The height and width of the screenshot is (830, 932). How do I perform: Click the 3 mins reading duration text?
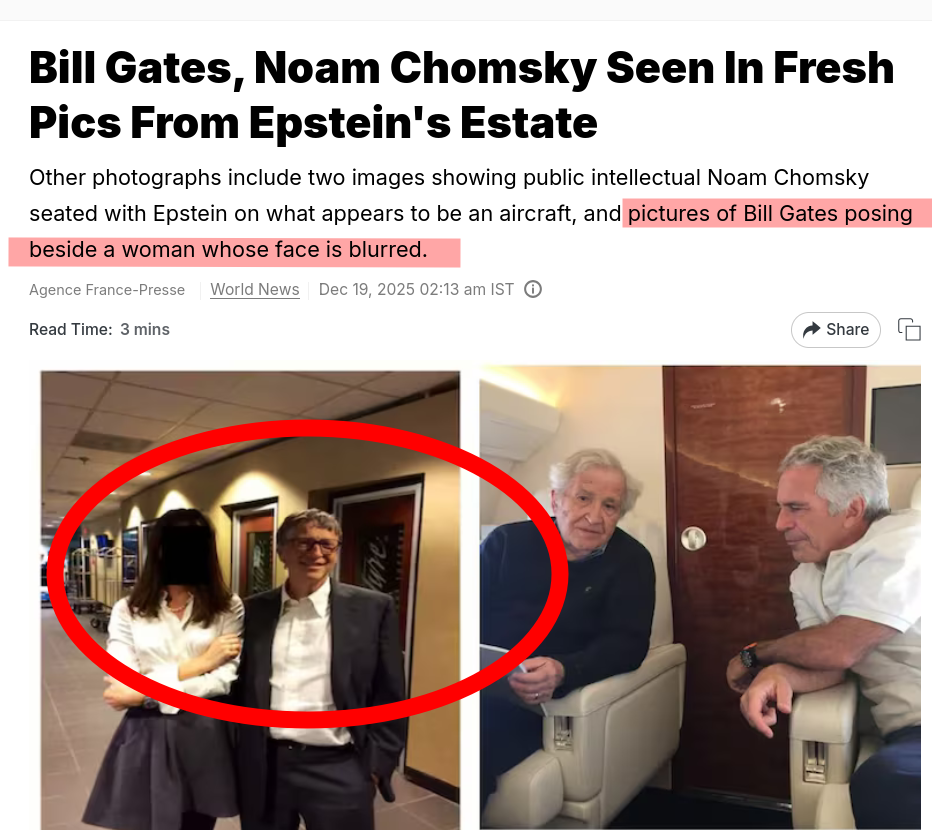[x=144, y=329]
